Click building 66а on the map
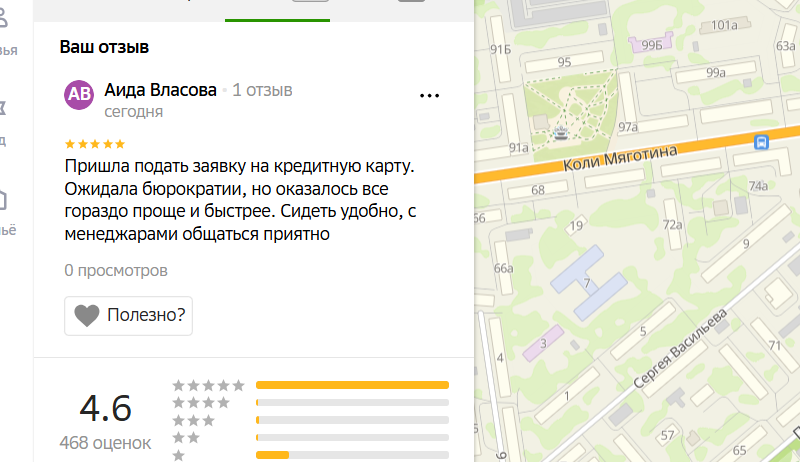The image size is (800, 462). [504, 268]
